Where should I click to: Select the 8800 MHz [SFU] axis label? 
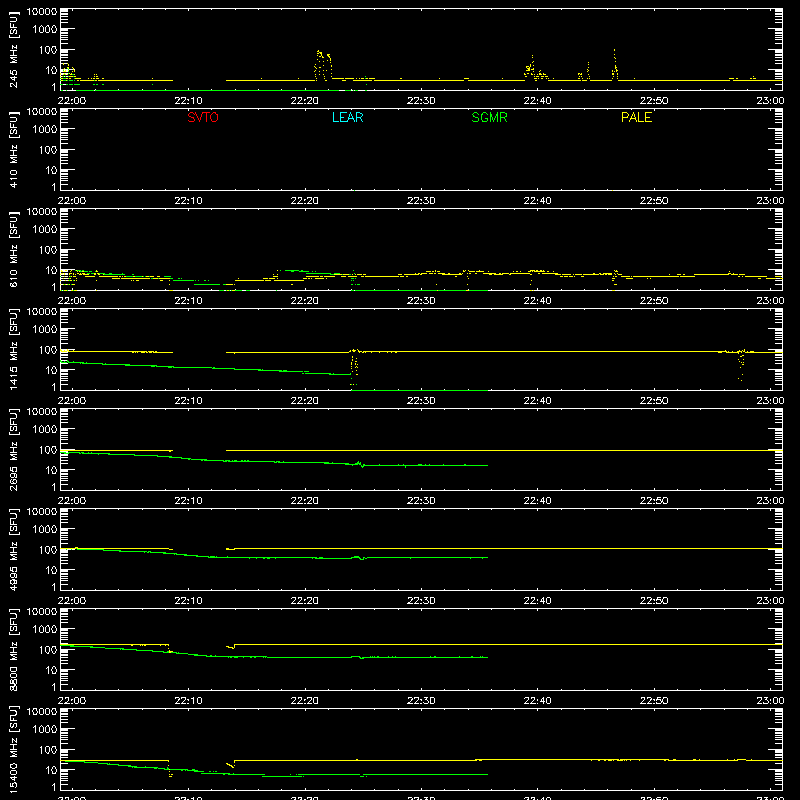(x=13, y=649)
